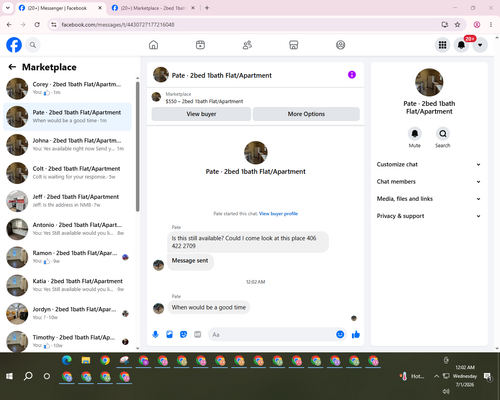
Task: Click the conversation list scrollbar
Action: [x=137, y=147]
